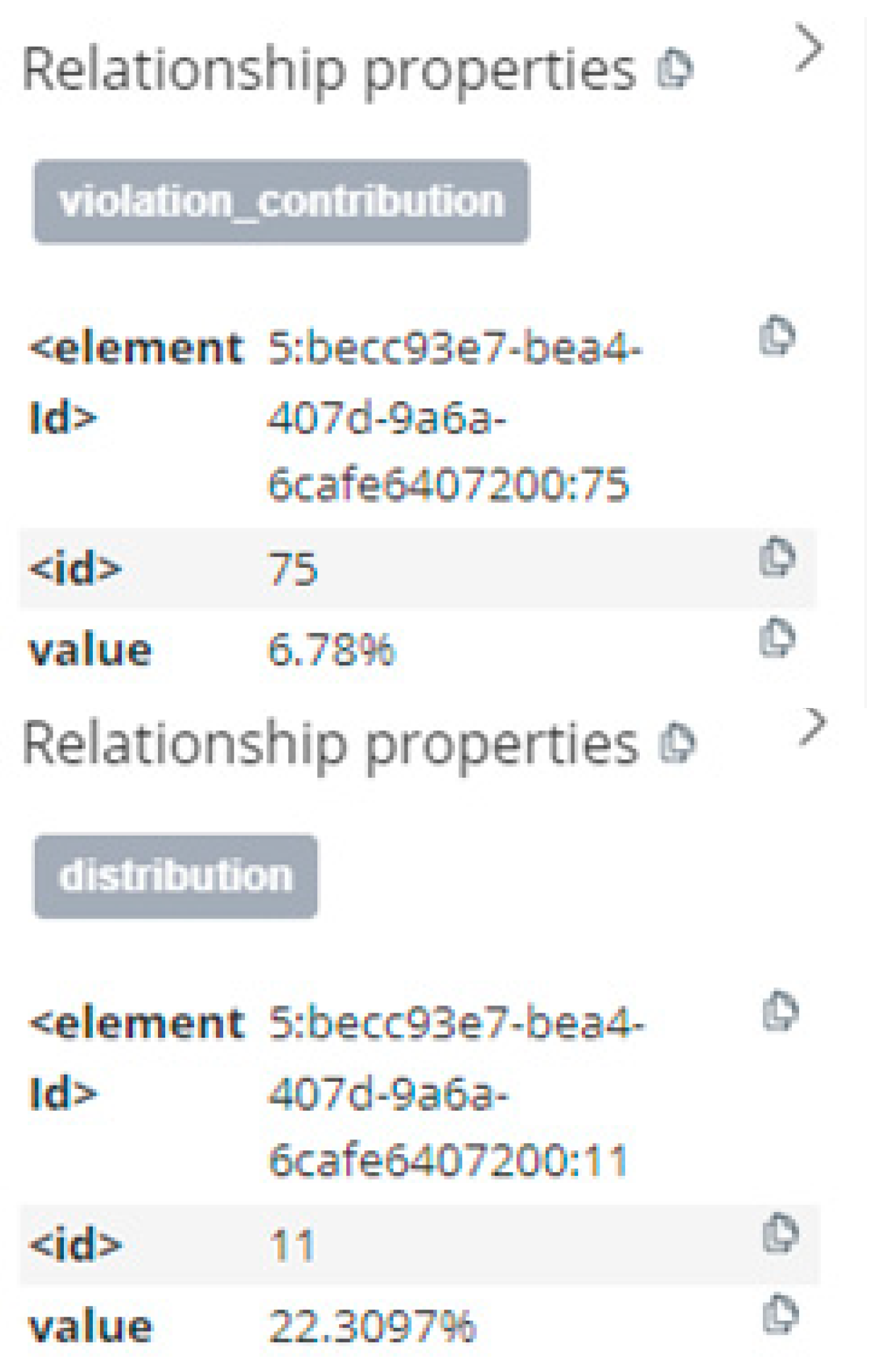This screenshot has width=882, height=1372.
Task: Copy the value 22.3097%
Action: [780, 1314]
